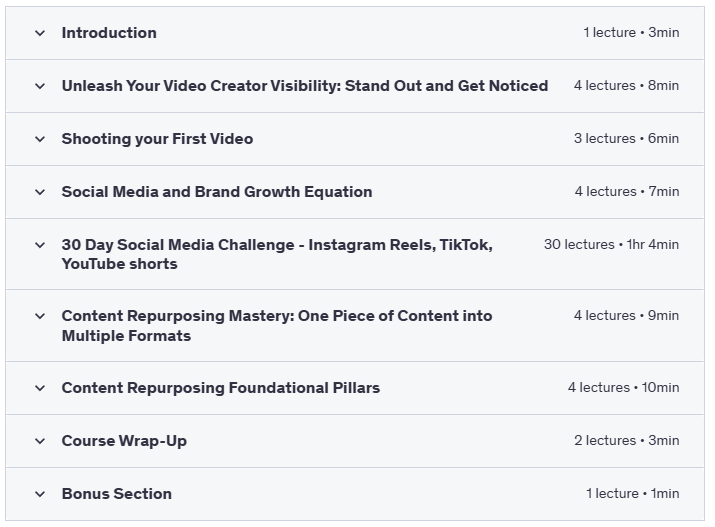Open Content Repurposing Foundational Pillars title
The height and width of the screenshot is (527, 715).
click(221, 388)
